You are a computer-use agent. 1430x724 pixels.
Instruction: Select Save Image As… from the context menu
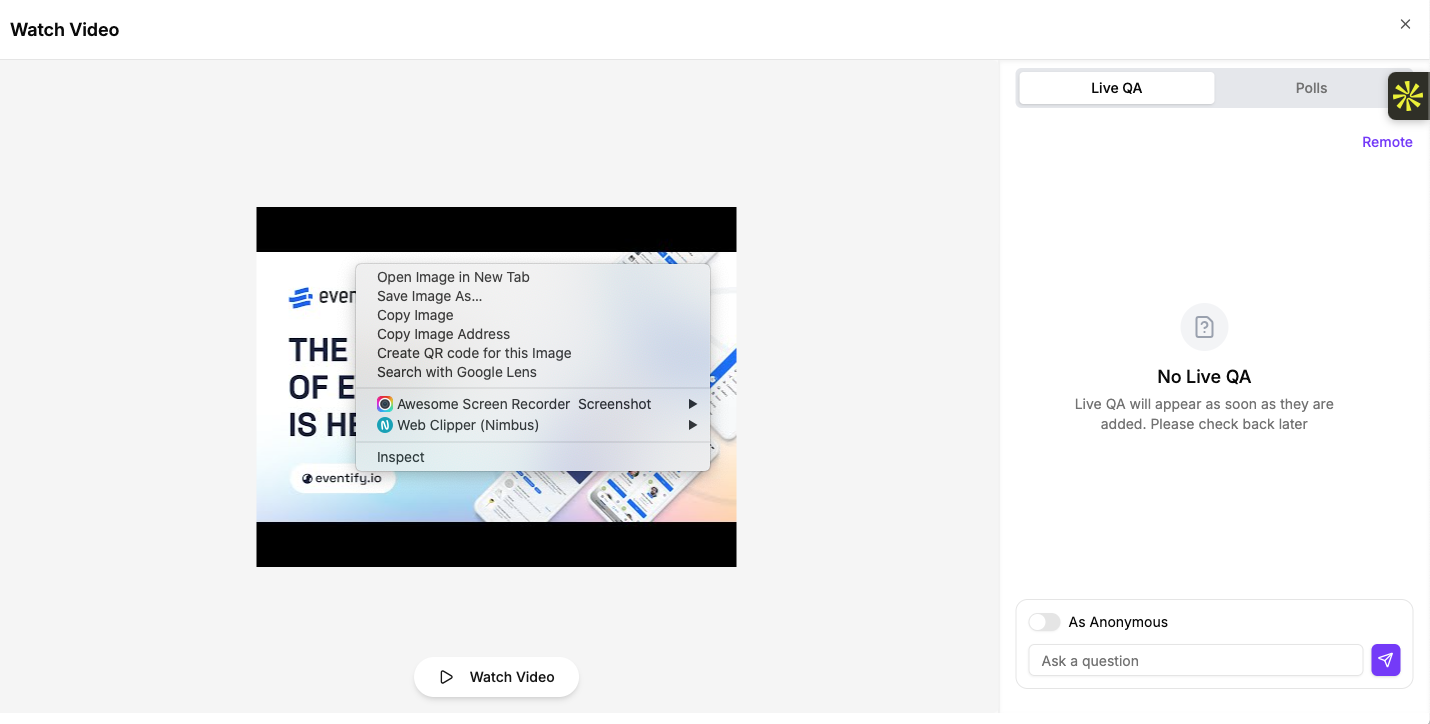point(533,296)
